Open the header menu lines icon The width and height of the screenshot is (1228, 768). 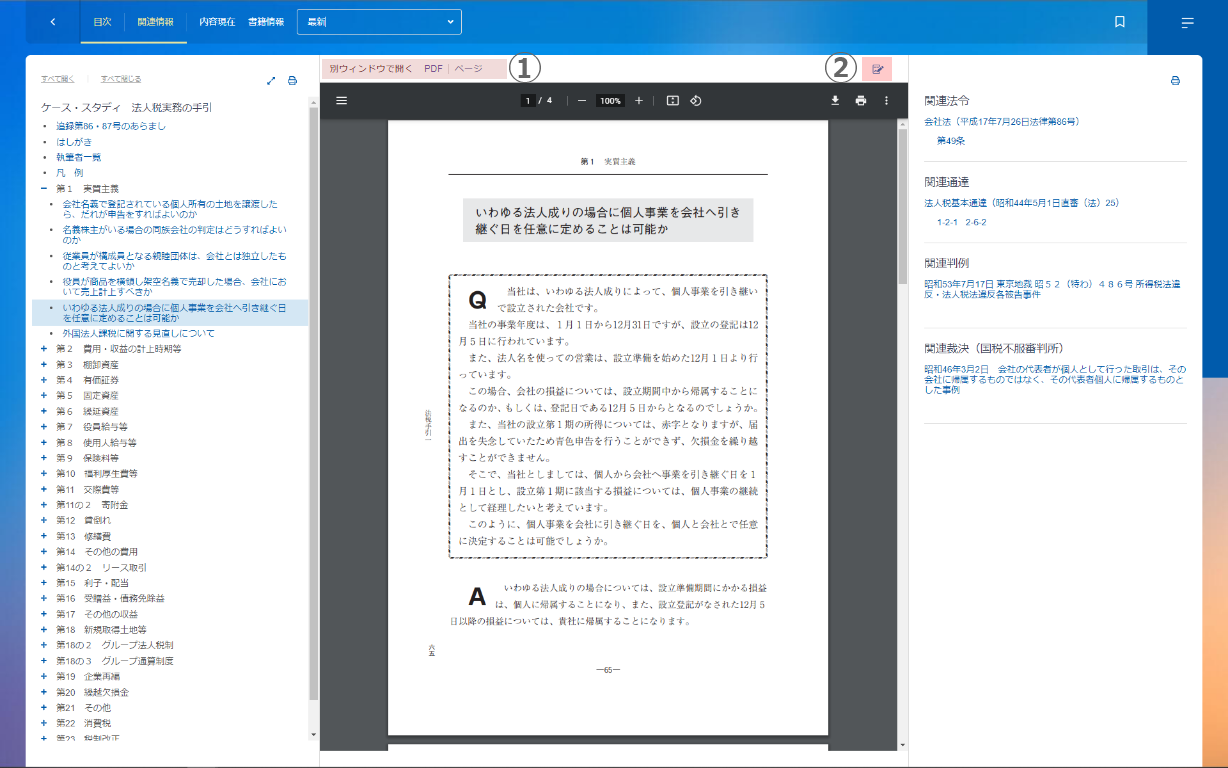(x=1187, y=22)
